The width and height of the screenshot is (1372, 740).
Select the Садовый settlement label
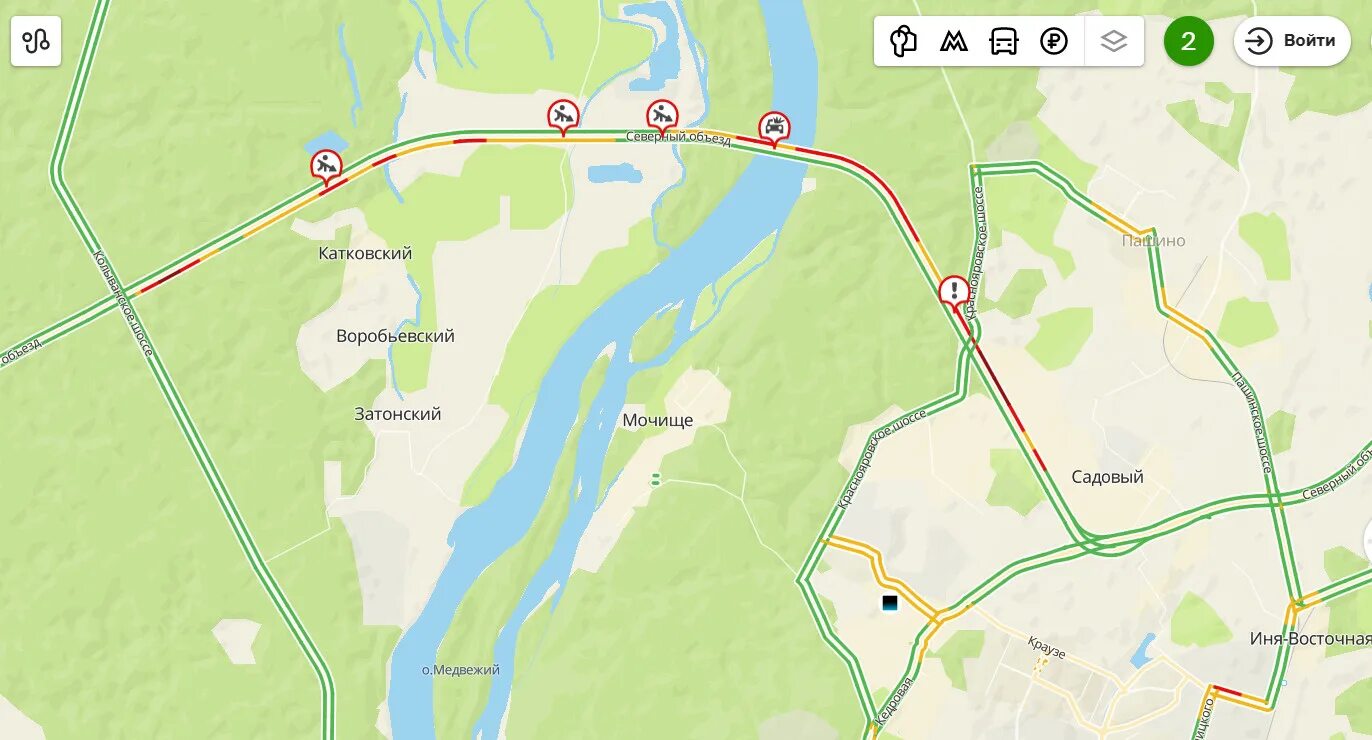point(1107,477)
